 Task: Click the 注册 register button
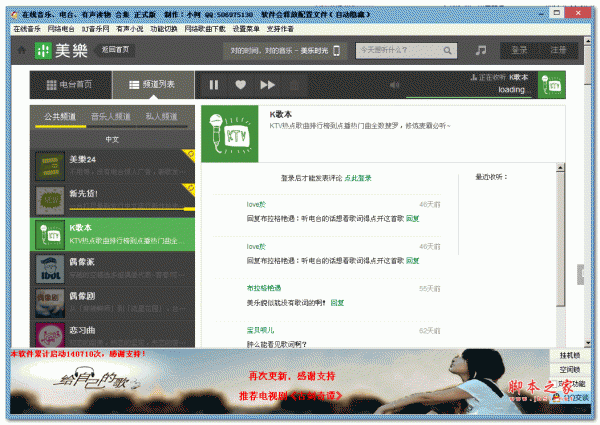pyautogui.click(x=558, y=50)
